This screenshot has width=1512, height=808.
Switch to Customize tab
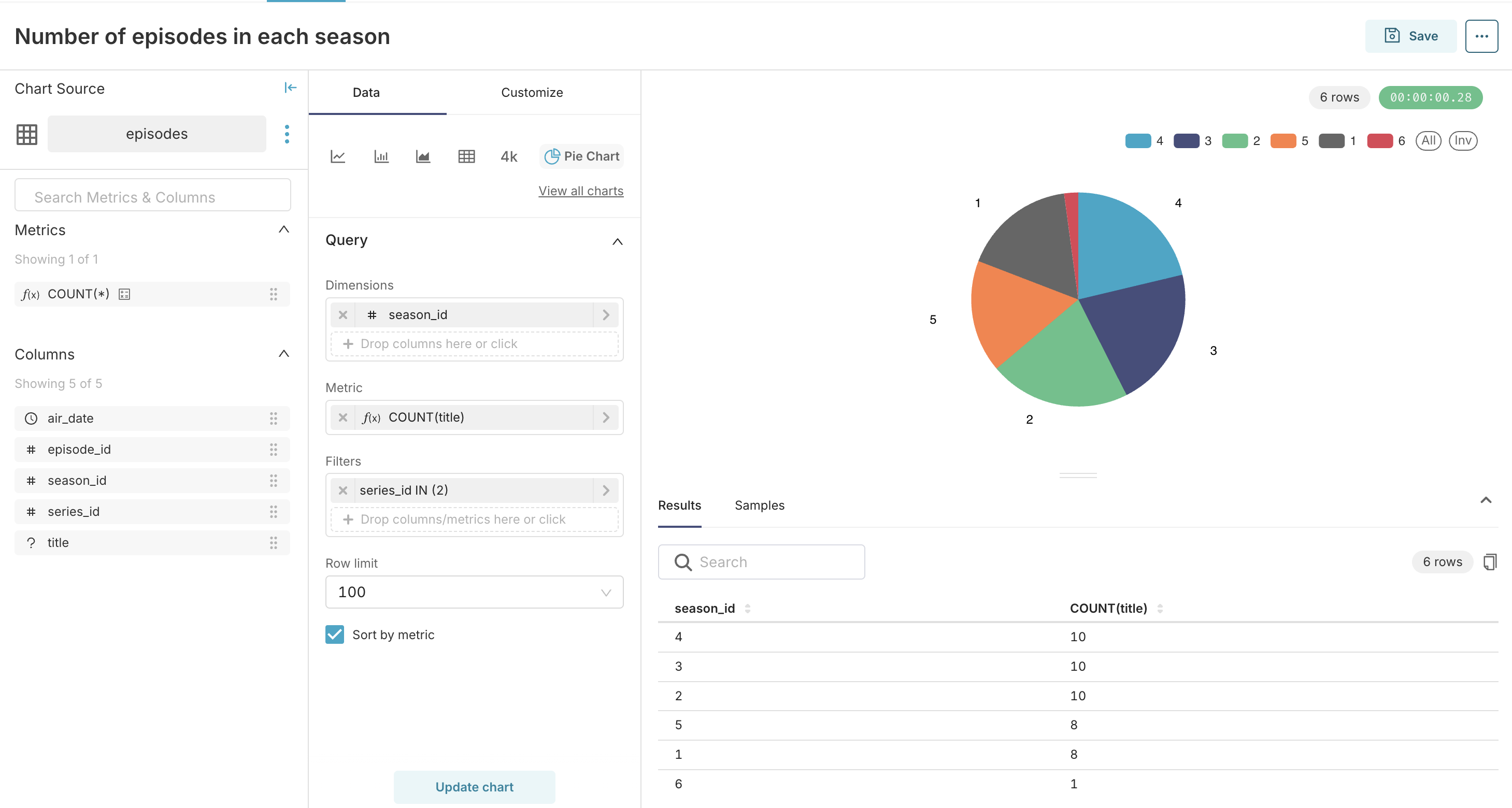click(x=531, y=92)
